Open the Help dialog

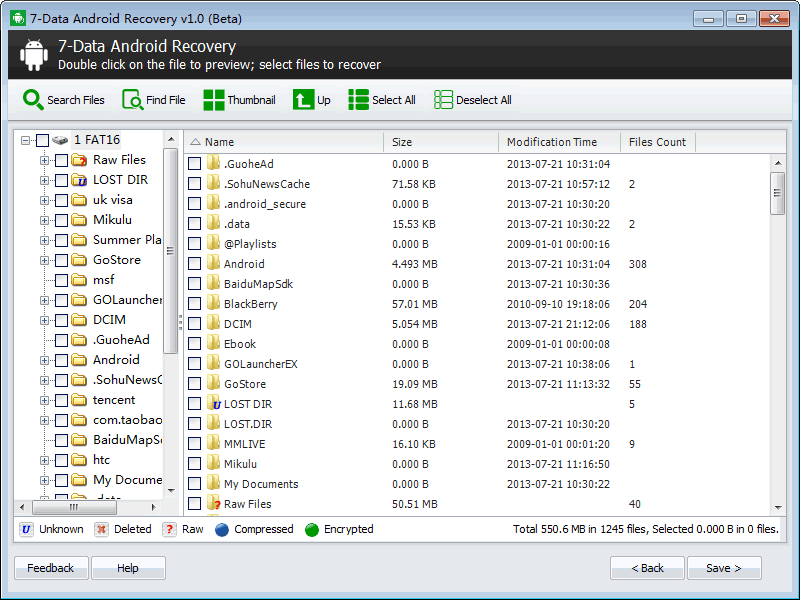[128, 568]
